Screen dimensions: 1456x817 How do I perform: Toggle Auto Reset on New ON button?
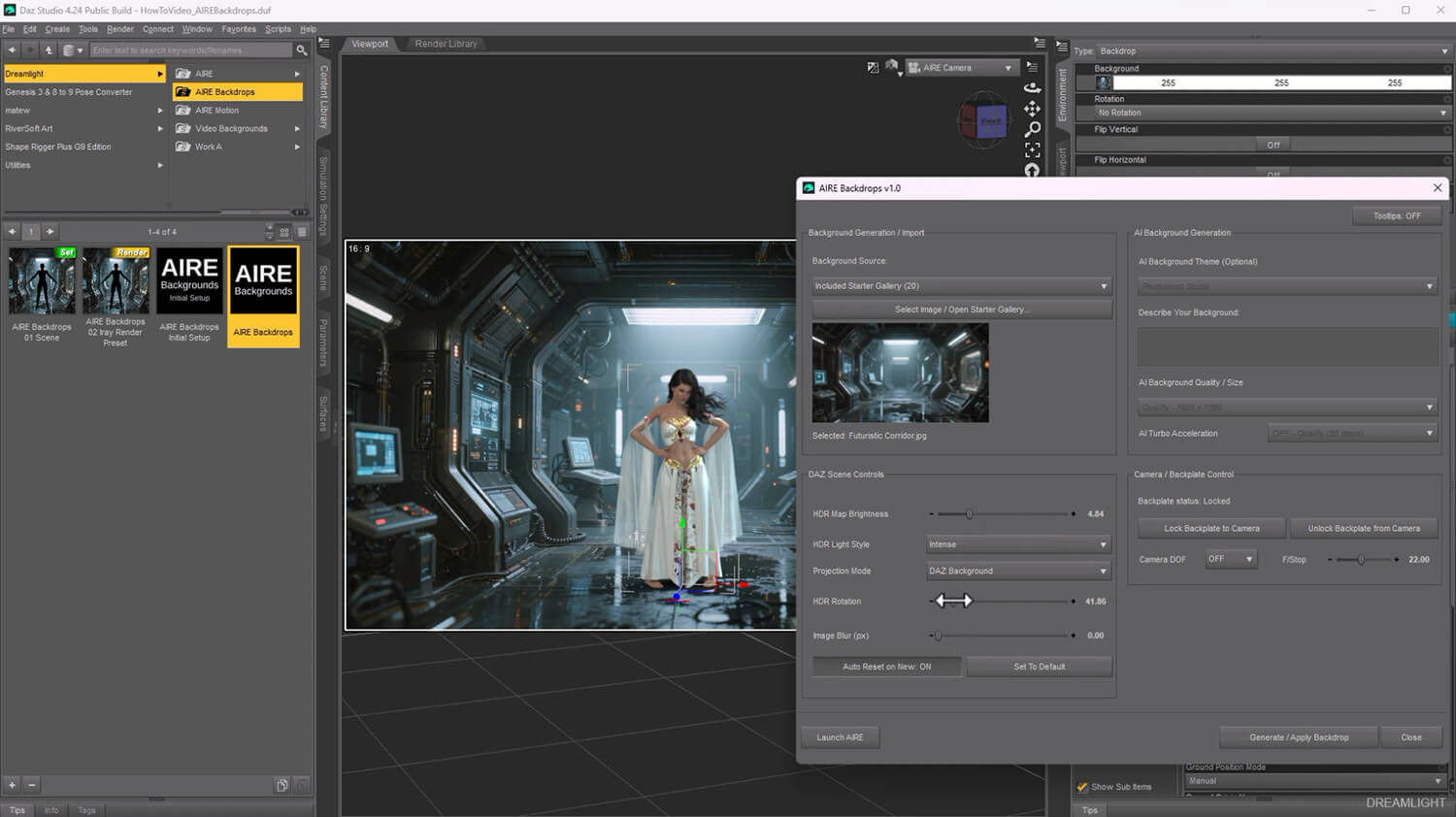pos(886,667)
